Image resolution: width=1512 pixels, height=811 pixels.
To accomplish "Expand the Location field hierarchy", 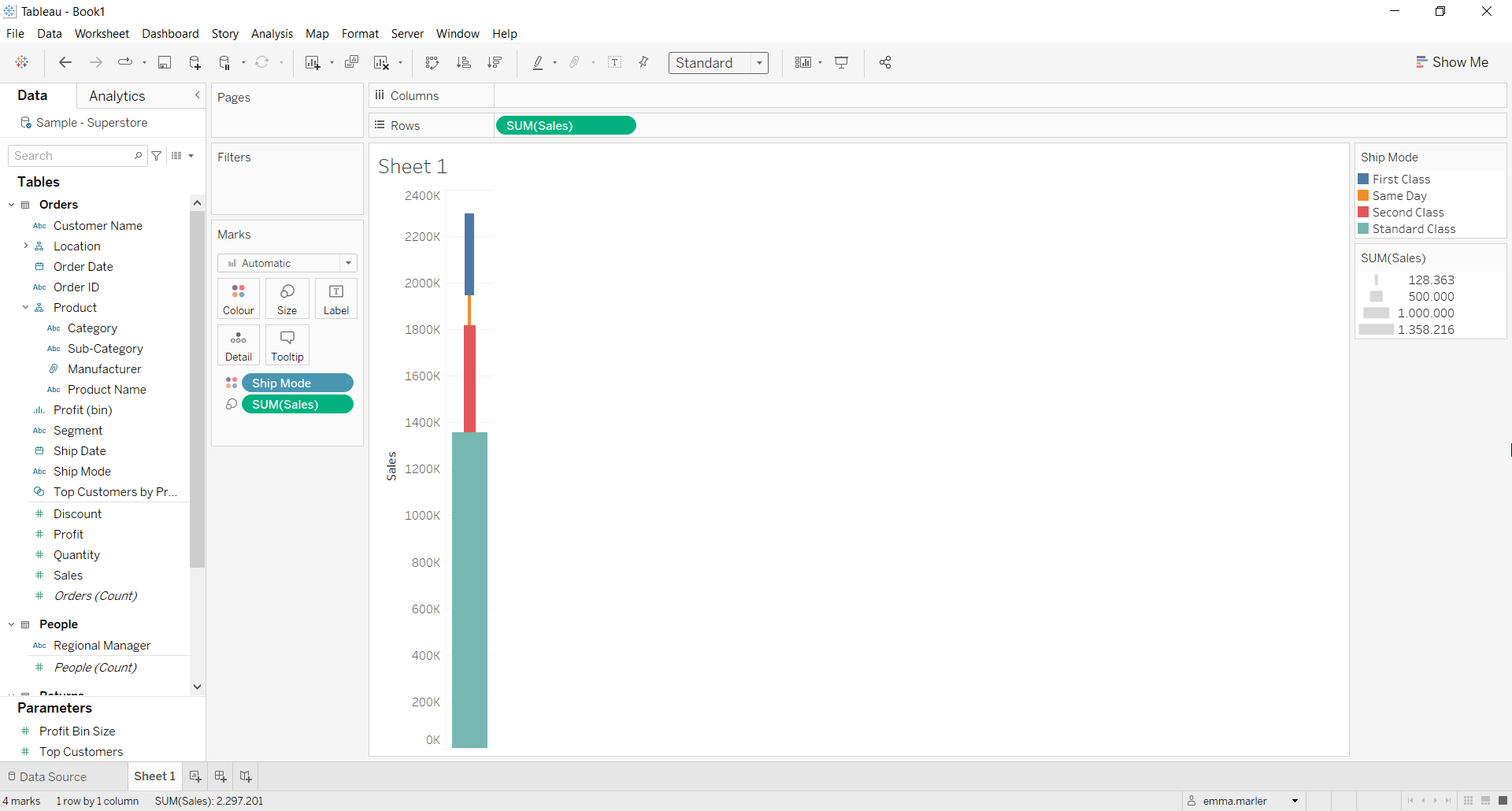I will click(x=26, y=246).
